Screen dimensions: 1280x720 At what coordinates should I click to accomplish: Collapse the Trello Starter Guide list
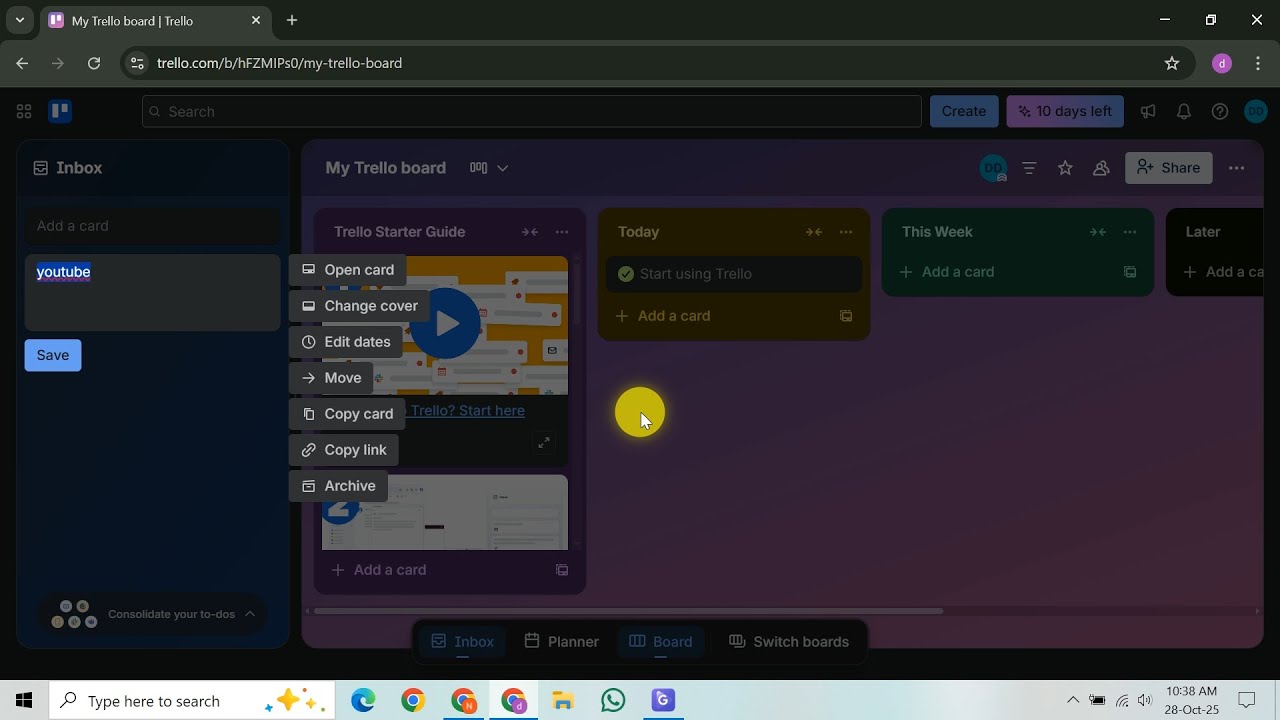pyautogui.click(x=530, y=232)
